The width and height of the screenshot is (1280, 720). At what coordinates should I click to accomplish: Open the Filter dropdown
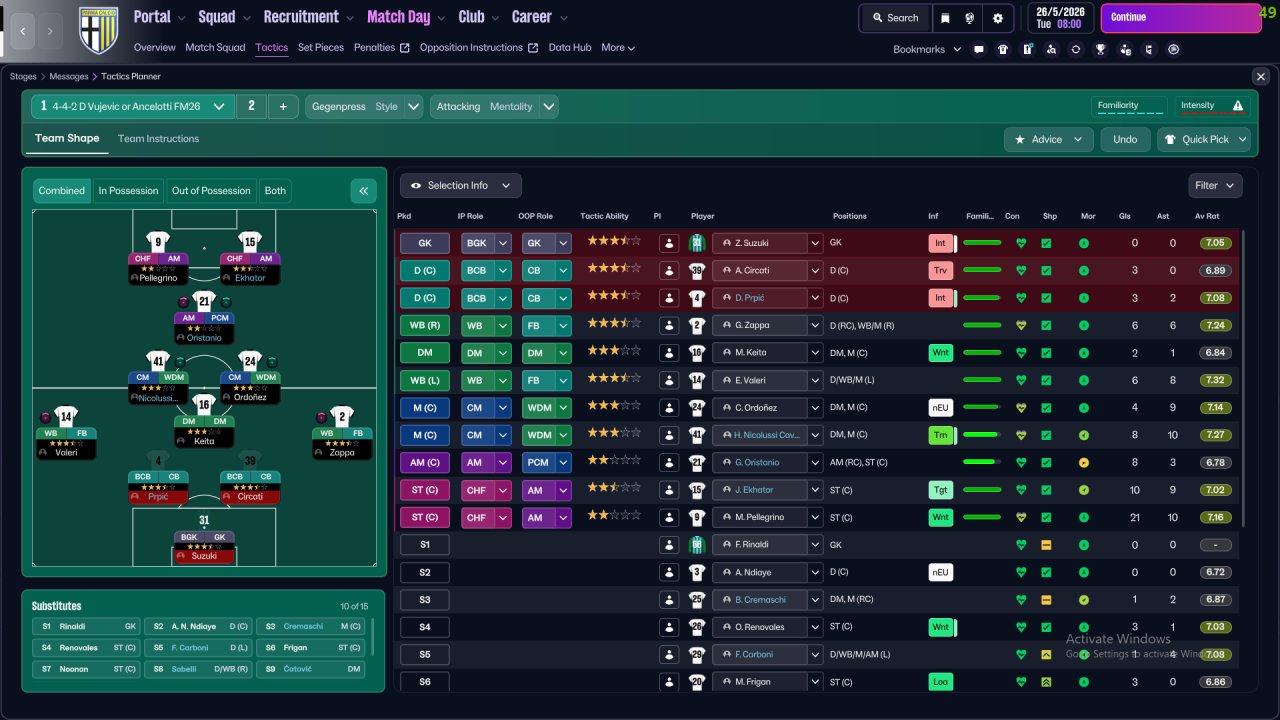coord(1216,185)
